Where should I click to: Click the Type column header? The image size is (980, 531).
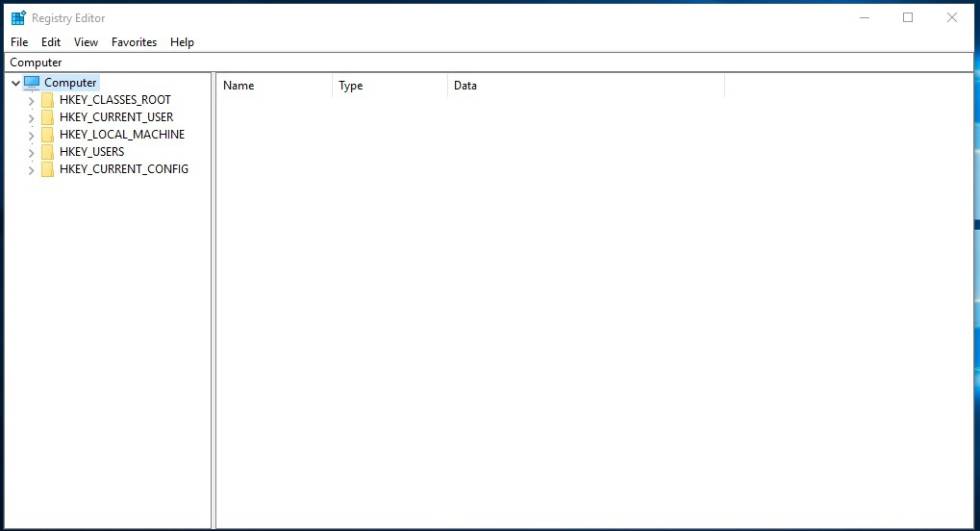(390, 86)
